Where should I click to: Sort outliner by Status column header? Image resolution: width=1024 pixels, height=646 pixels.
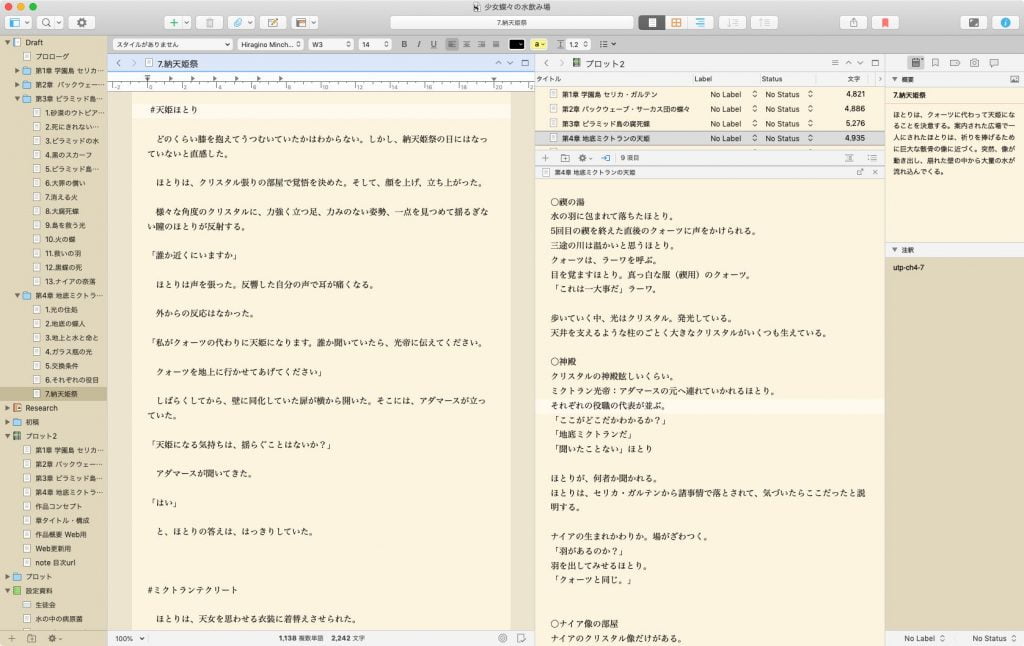771,79
